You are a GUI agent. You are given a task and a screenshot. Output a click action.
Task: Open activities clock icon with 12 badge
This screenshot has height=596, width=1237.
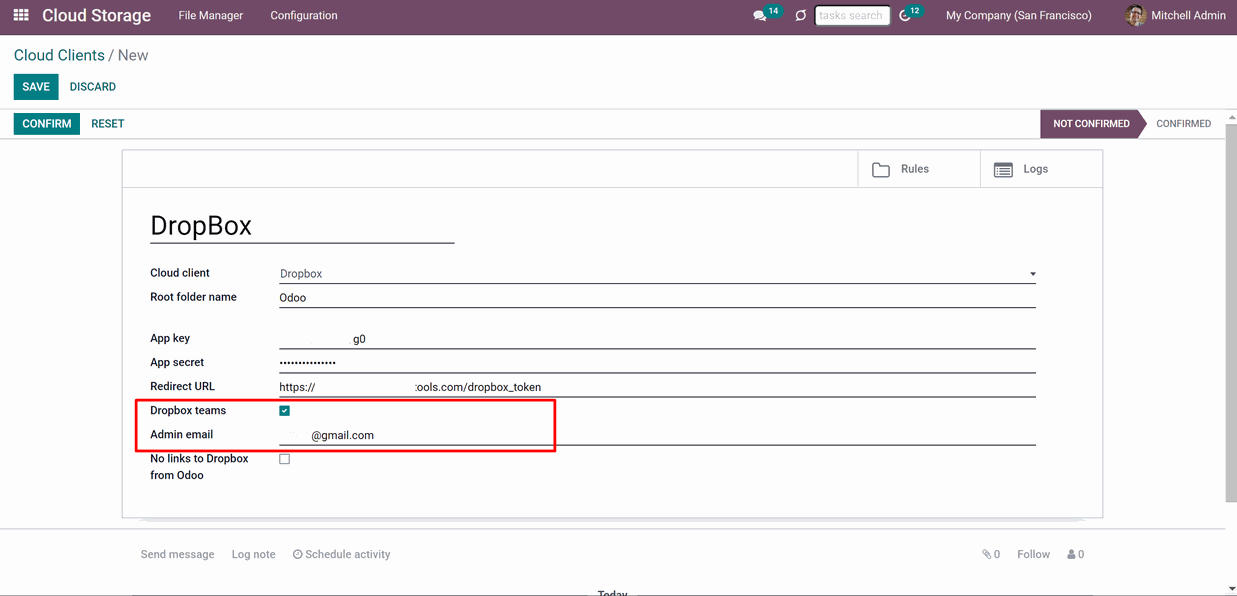click(x=905, y=16)
